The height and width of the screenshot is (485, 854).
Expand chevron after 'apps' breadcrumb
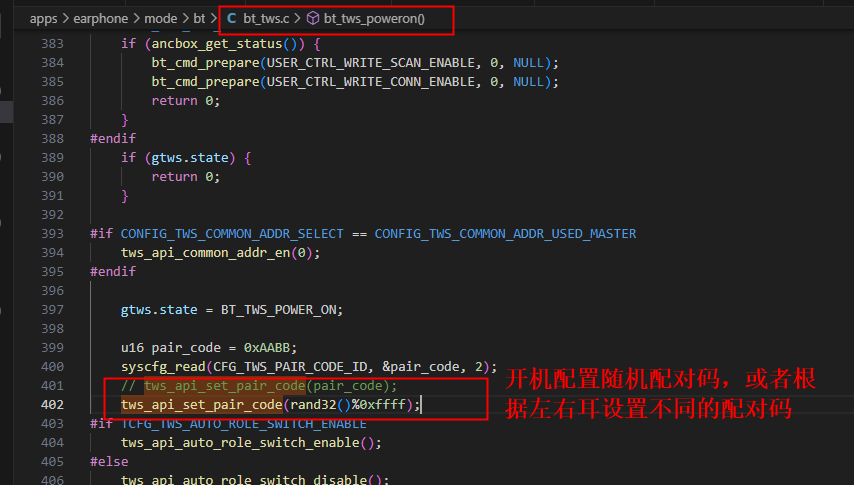pyautogui.click(x=65, y=19)
